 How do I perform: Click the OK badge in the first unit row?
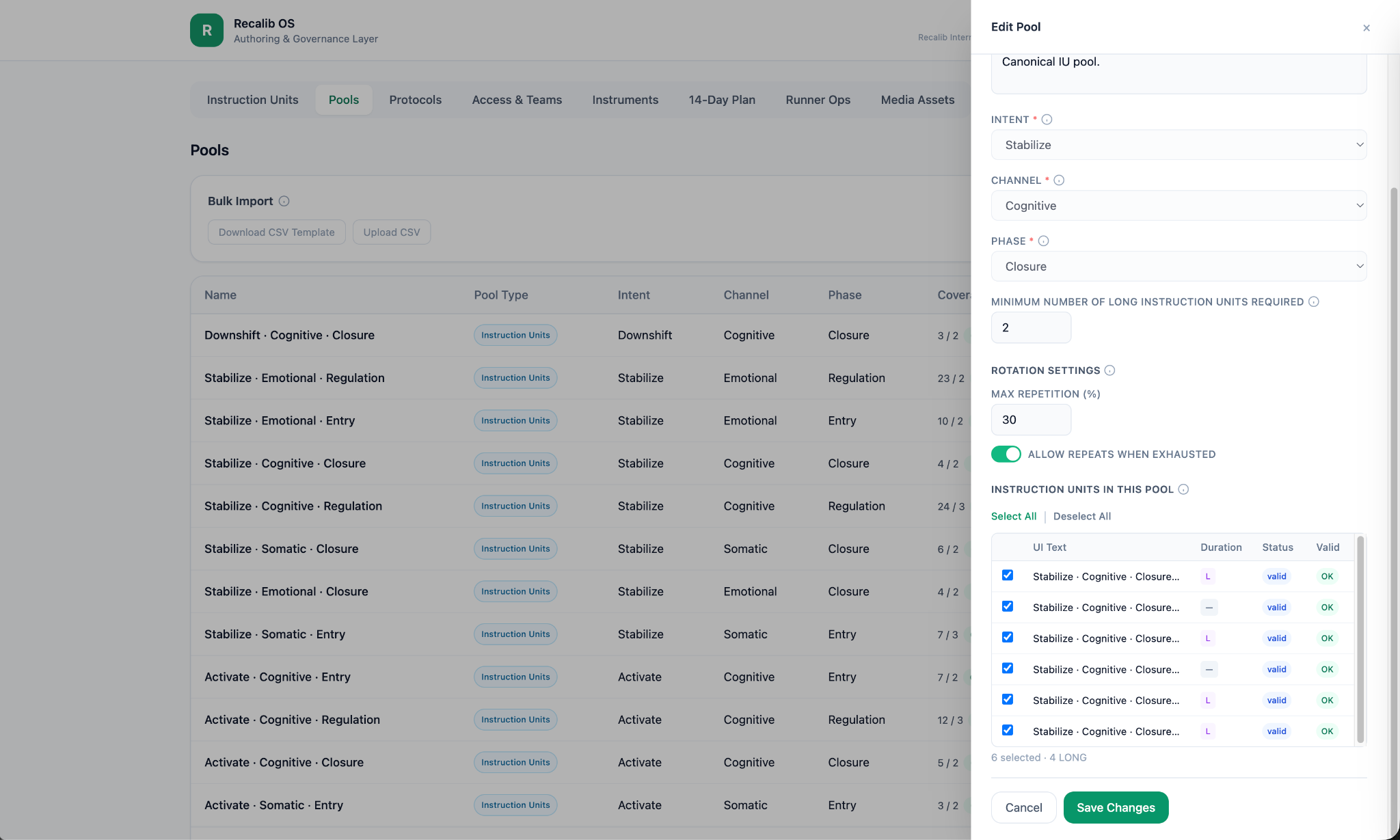pyautogui.click(x=1327, y=576)
